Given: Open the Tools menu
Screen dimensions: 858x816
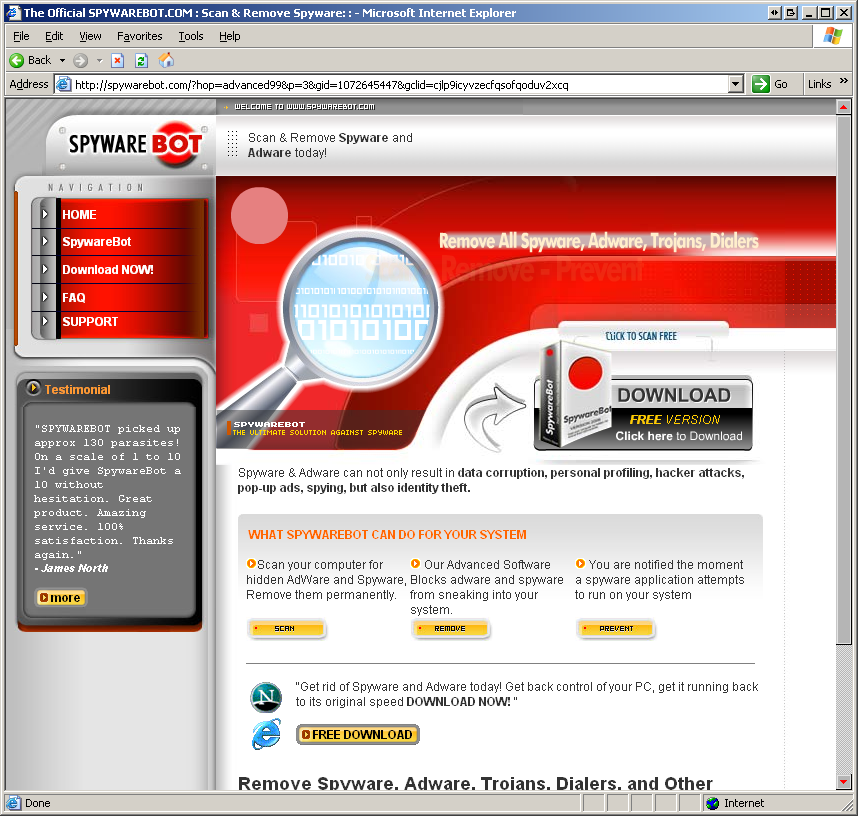Looking at the screenshot, I should pyautogui.click(x=191, y=36).
